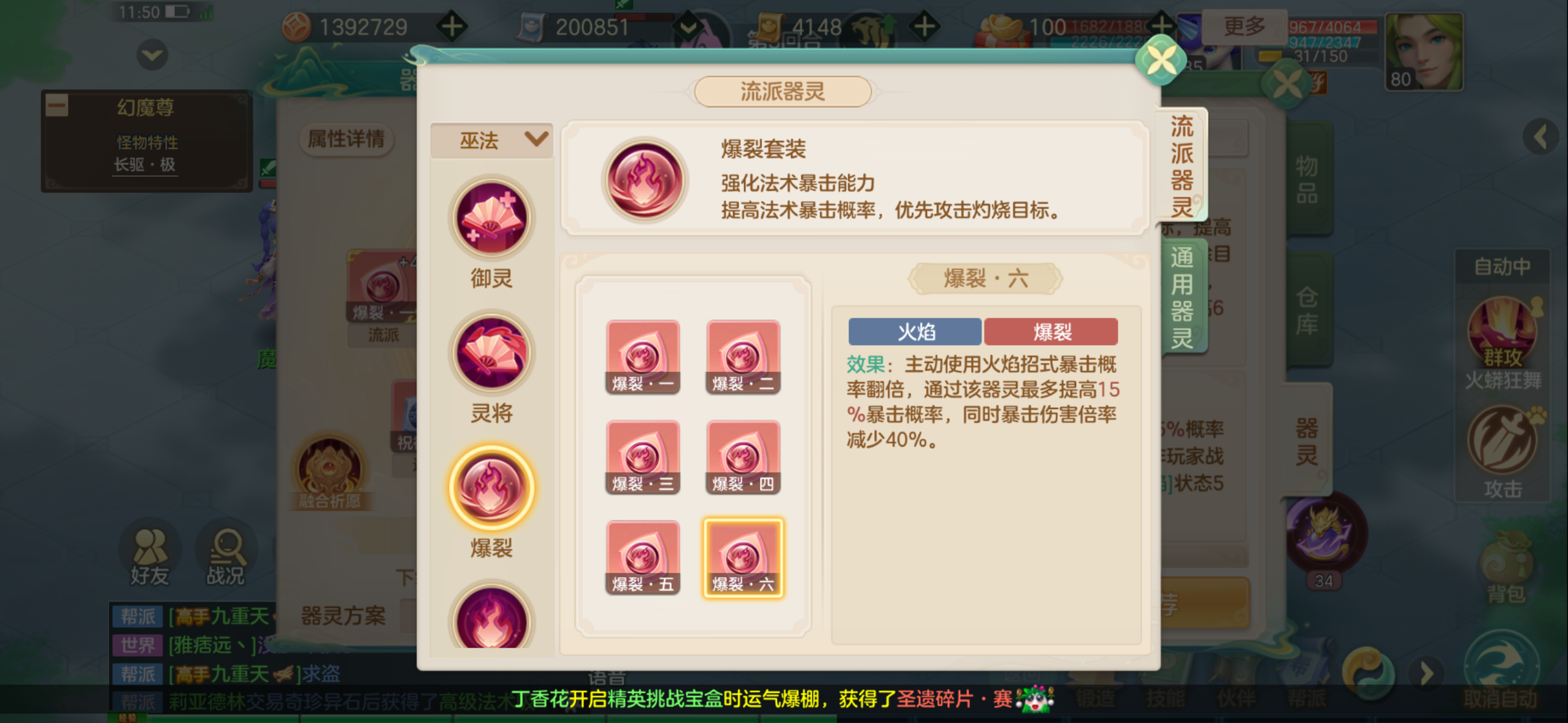
Task: Add coins with the plus beside 1392729
Action: pos(453,26)
